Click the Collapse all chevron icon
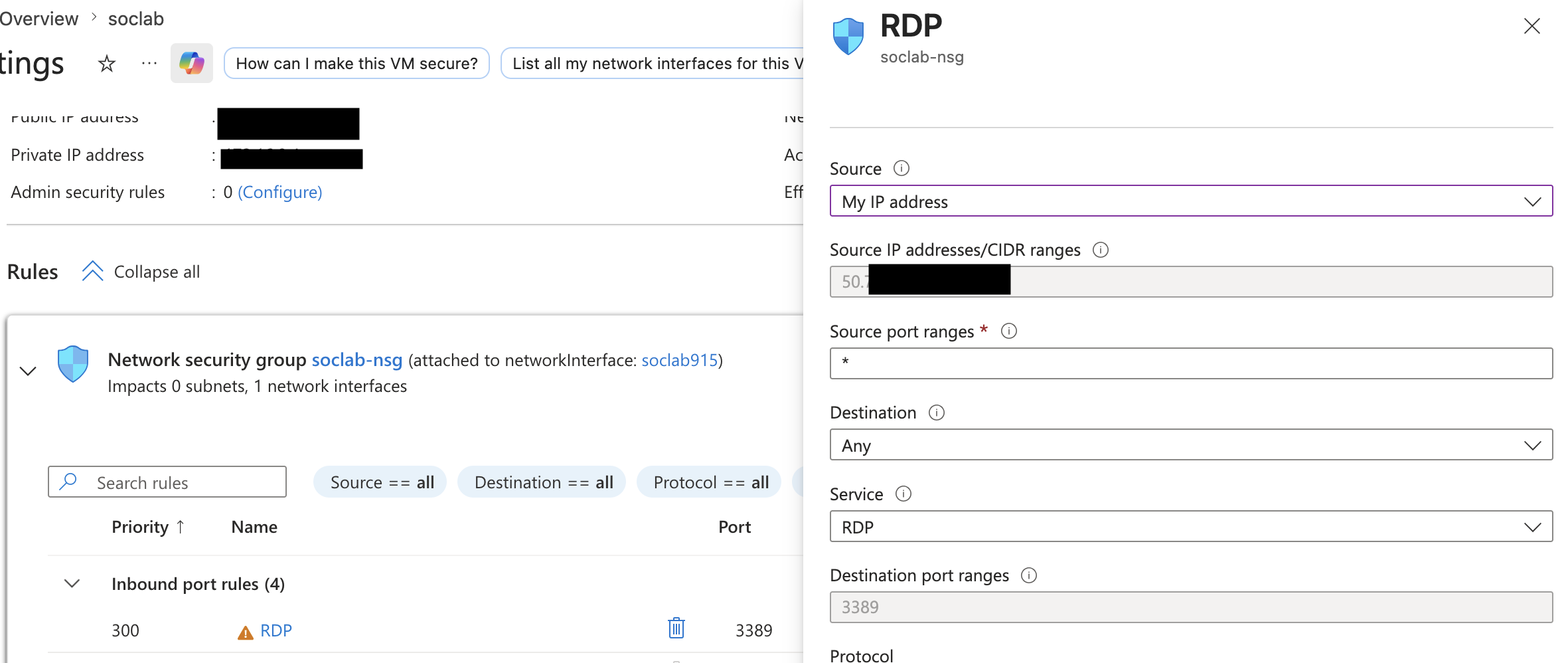The width and height of the screenshot is (1568, 663). pos(92,271)
